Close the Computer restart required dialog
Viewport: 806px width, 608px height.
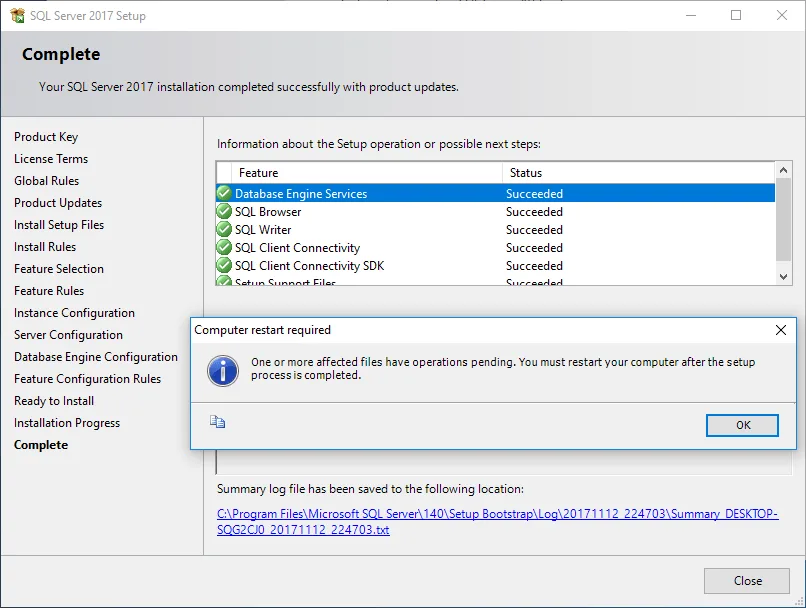(780, 330)
